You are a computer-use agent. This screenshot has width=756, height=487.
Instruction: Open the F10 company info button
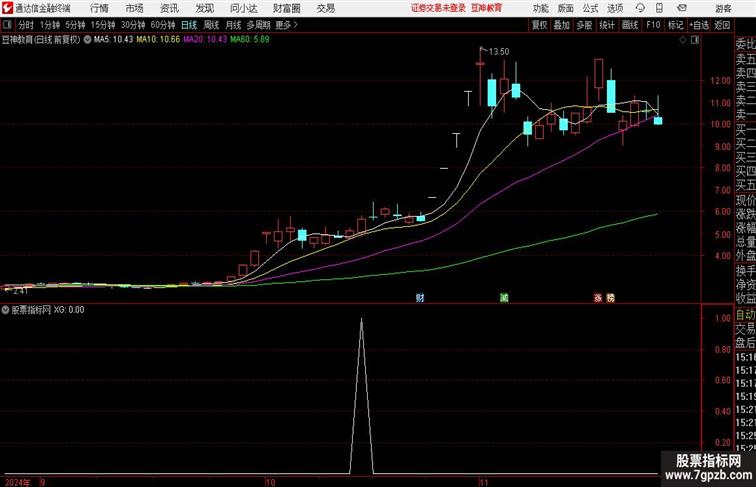point(653,25)
